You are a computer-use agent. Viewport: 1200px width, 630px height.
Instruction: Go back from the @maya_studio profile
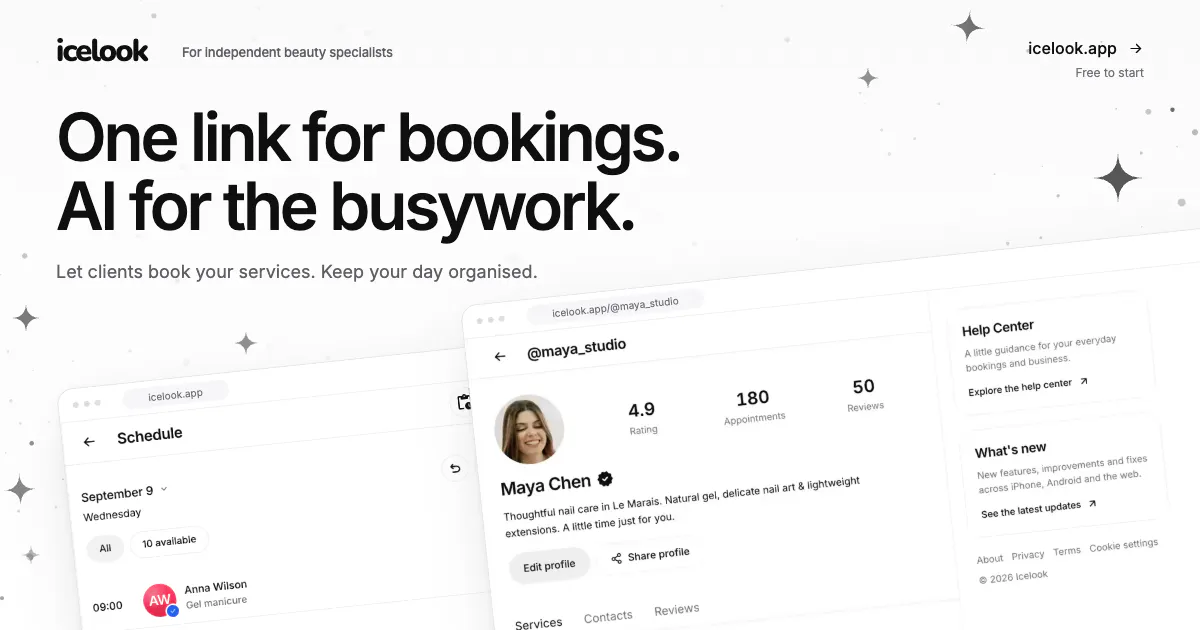point(500,356)
